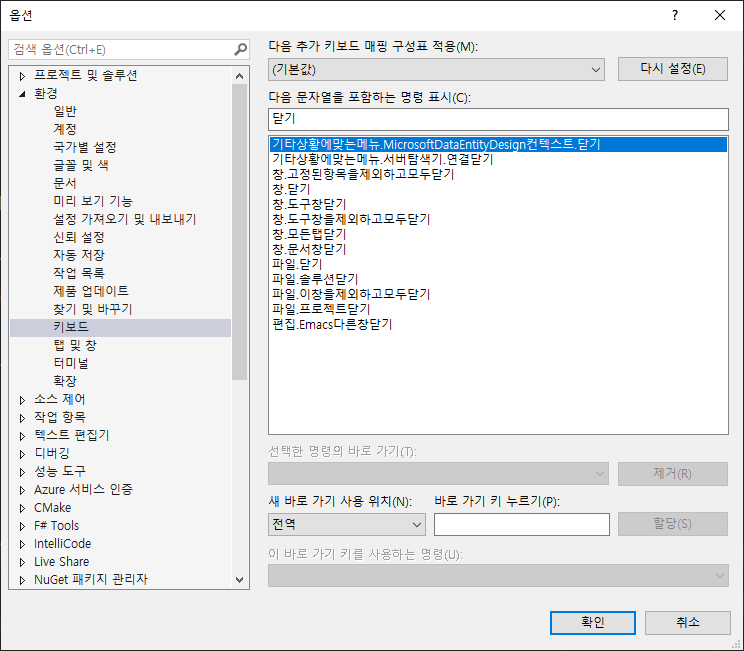Select 계정 in the tree
This screenshot has width=744, height=651.
click(x=65, y=129)
